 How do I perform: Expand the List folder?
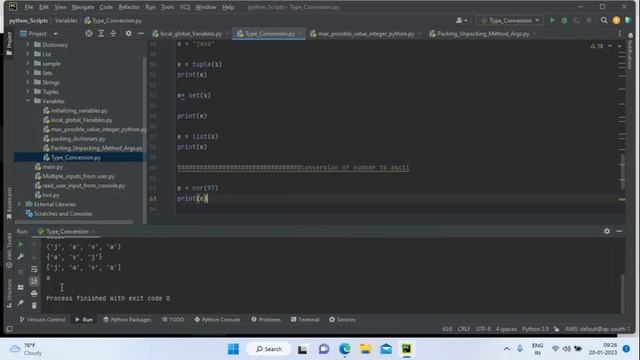[28, 54]
